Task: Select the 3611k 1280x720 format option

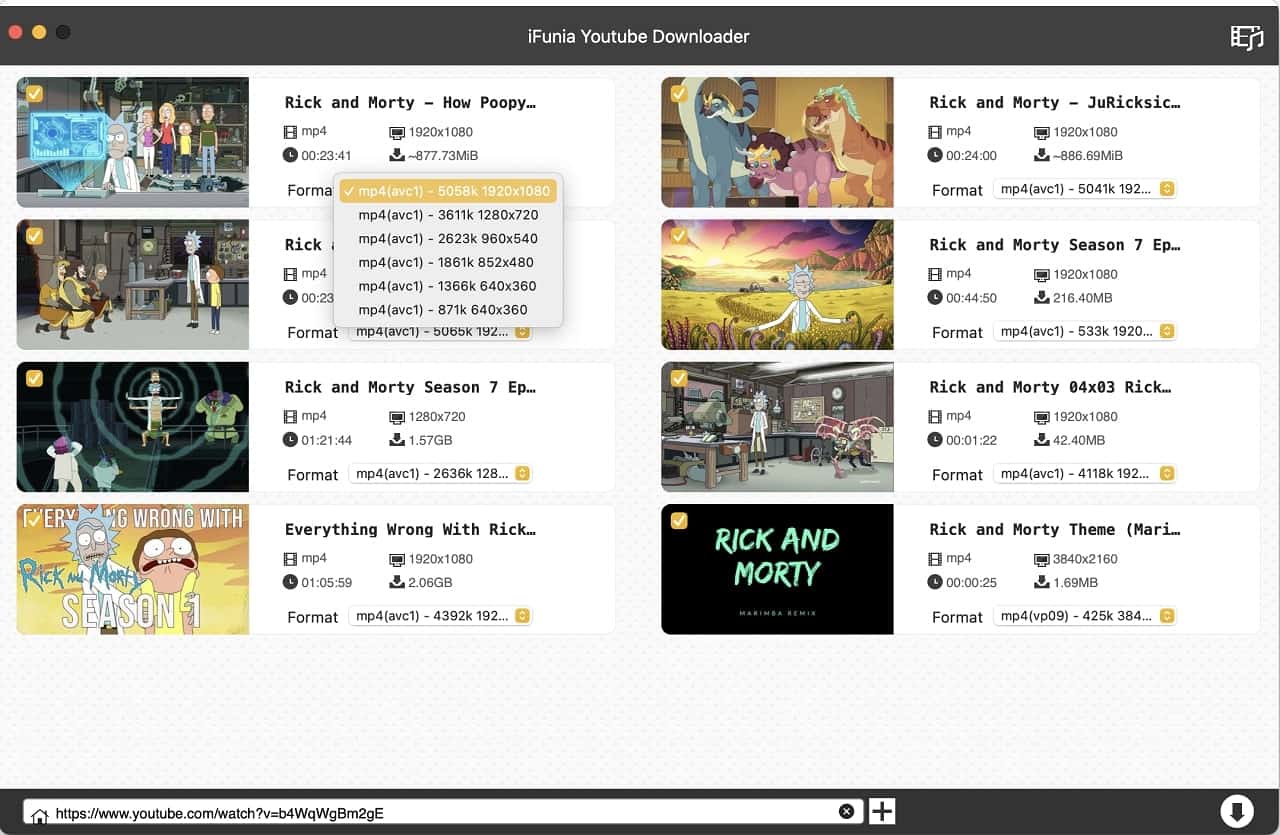Action: [448, 215]
